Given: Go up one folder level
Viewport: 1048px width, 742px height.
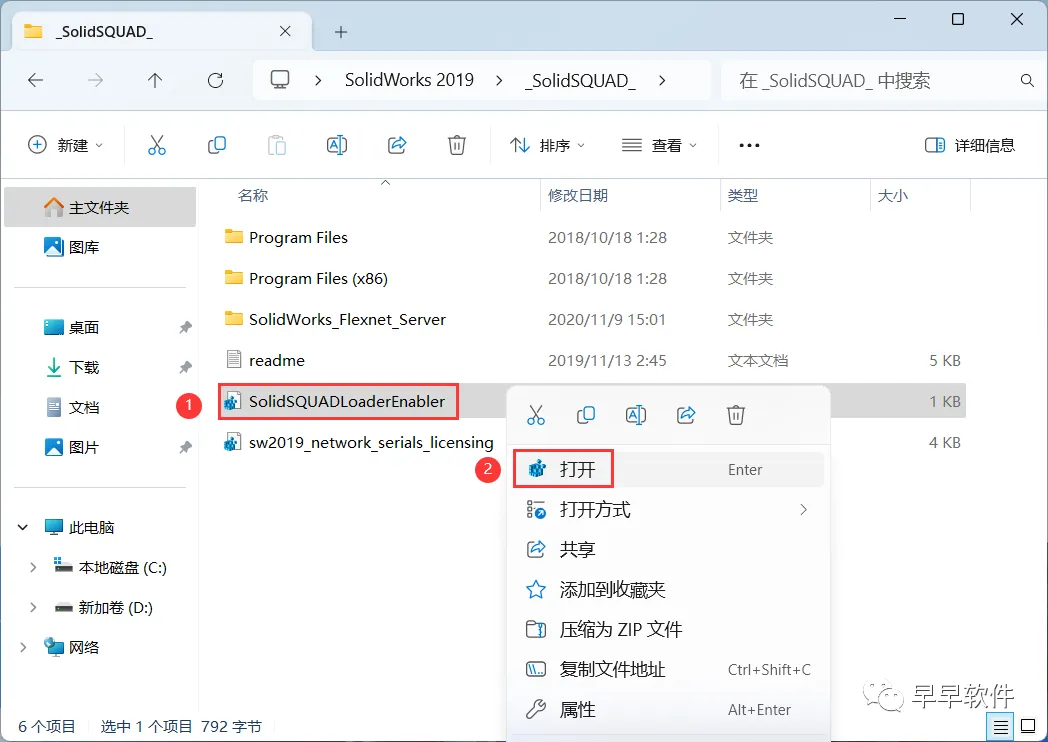Looking at the screenshot, I should point(155,81).
